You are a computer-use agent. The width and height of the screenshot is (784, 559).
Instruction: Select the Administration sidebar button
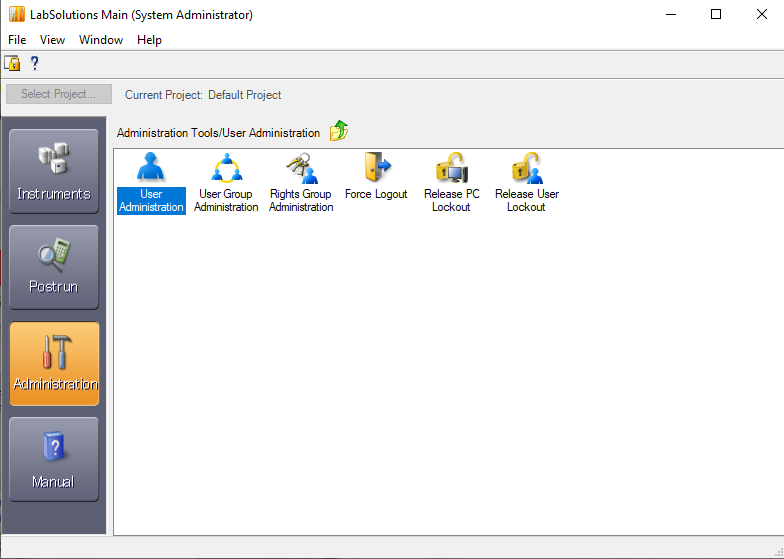pyautogui.click(x=54, y=364)
